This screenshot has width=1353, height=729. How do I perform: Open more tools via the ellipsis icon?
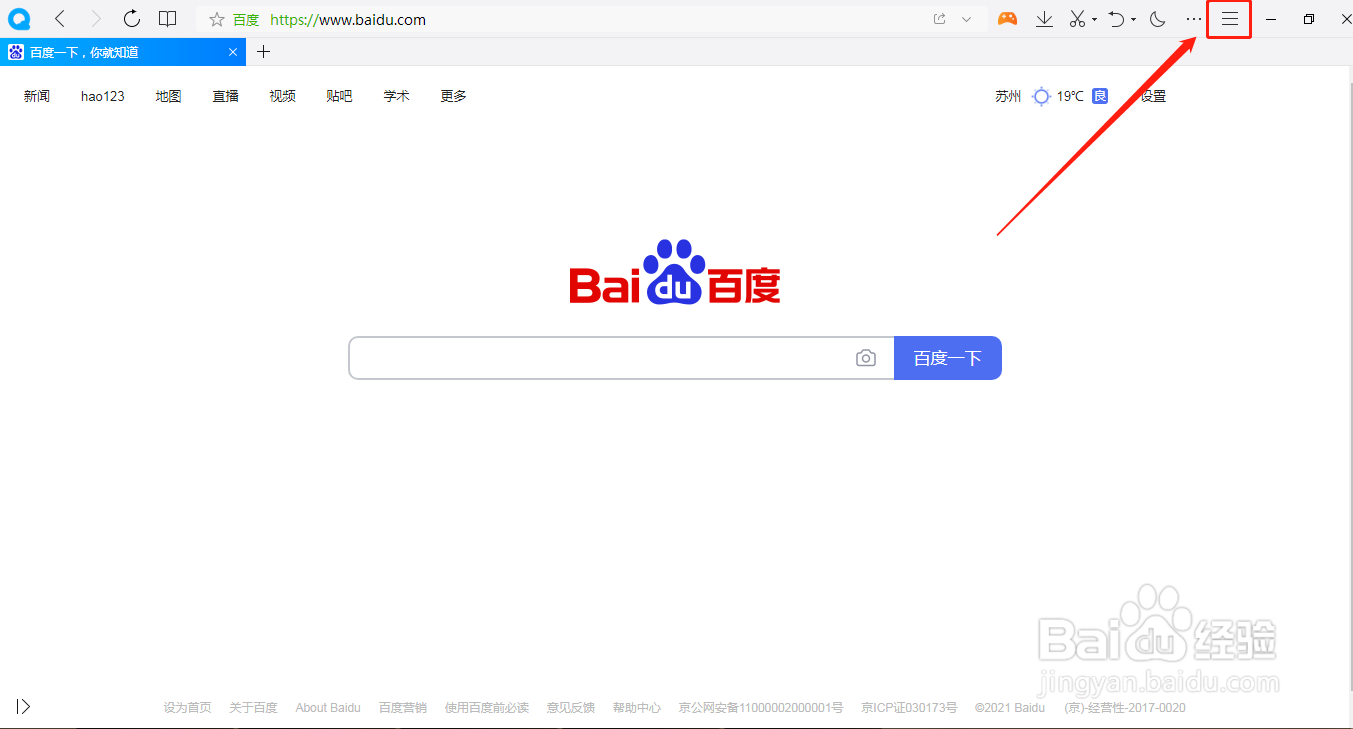pyautogui.click(x=1193, y=18)
